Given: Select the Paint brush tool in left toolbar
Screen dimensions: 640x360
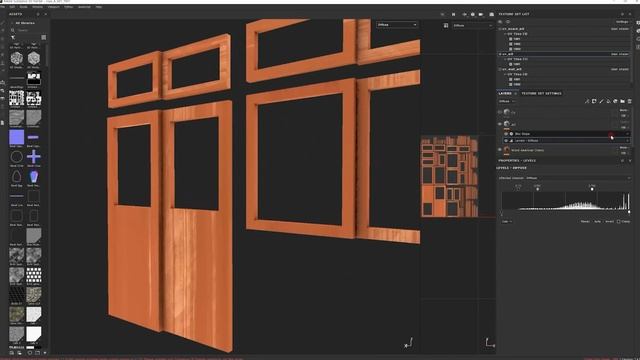Looking at the screenshot, I should coord(3,23).
